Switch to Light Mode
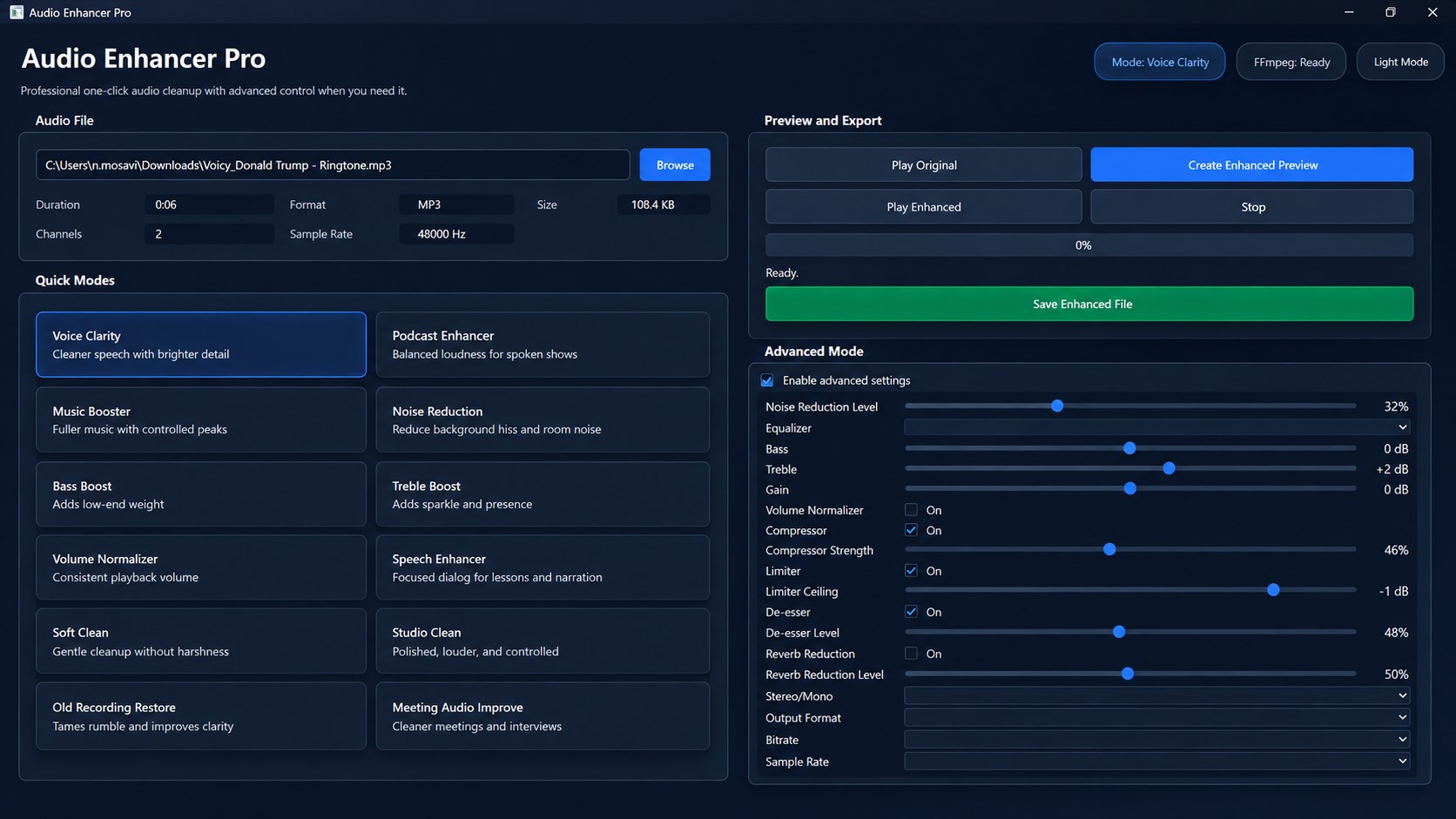The height and width of the screenshot is (819, 1456). click(x=1400, y=62)
